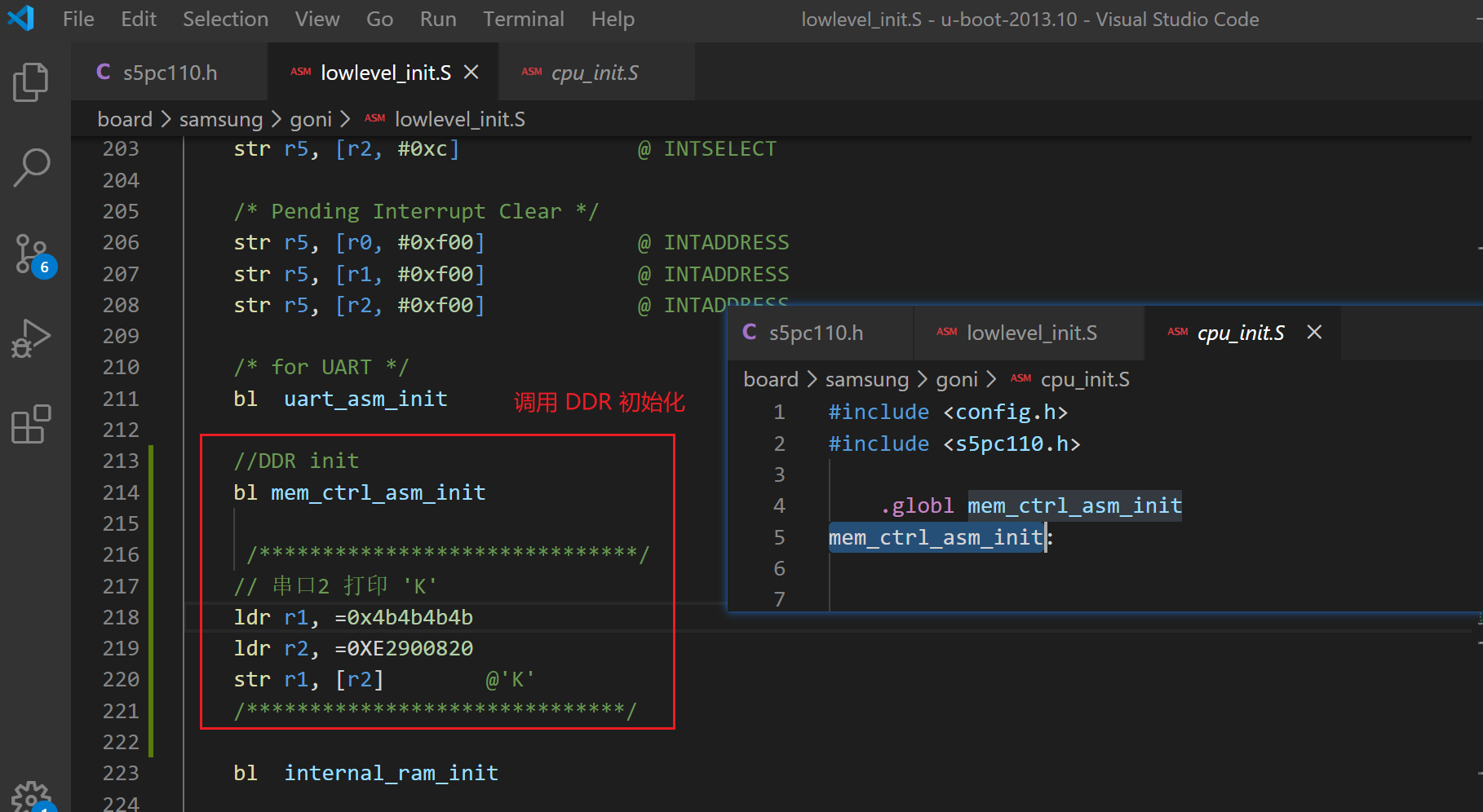Click 'board' in inset breadcrumb
The height and width of the screenshot is (812, 1483).
point(771,379)
